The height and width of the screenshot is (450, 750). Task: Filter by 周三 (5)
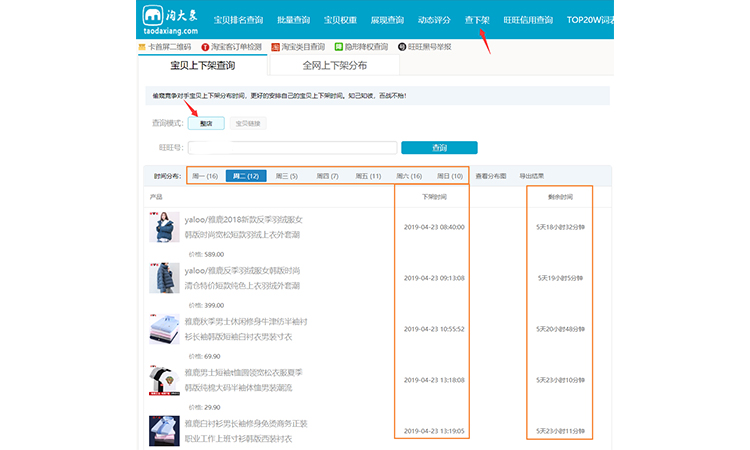pos(287,176)
